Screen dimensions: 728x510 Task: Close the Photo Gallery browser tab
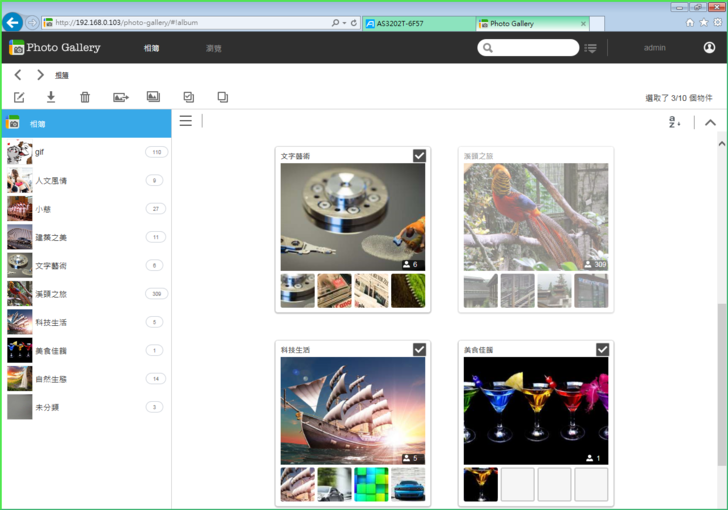583,24
